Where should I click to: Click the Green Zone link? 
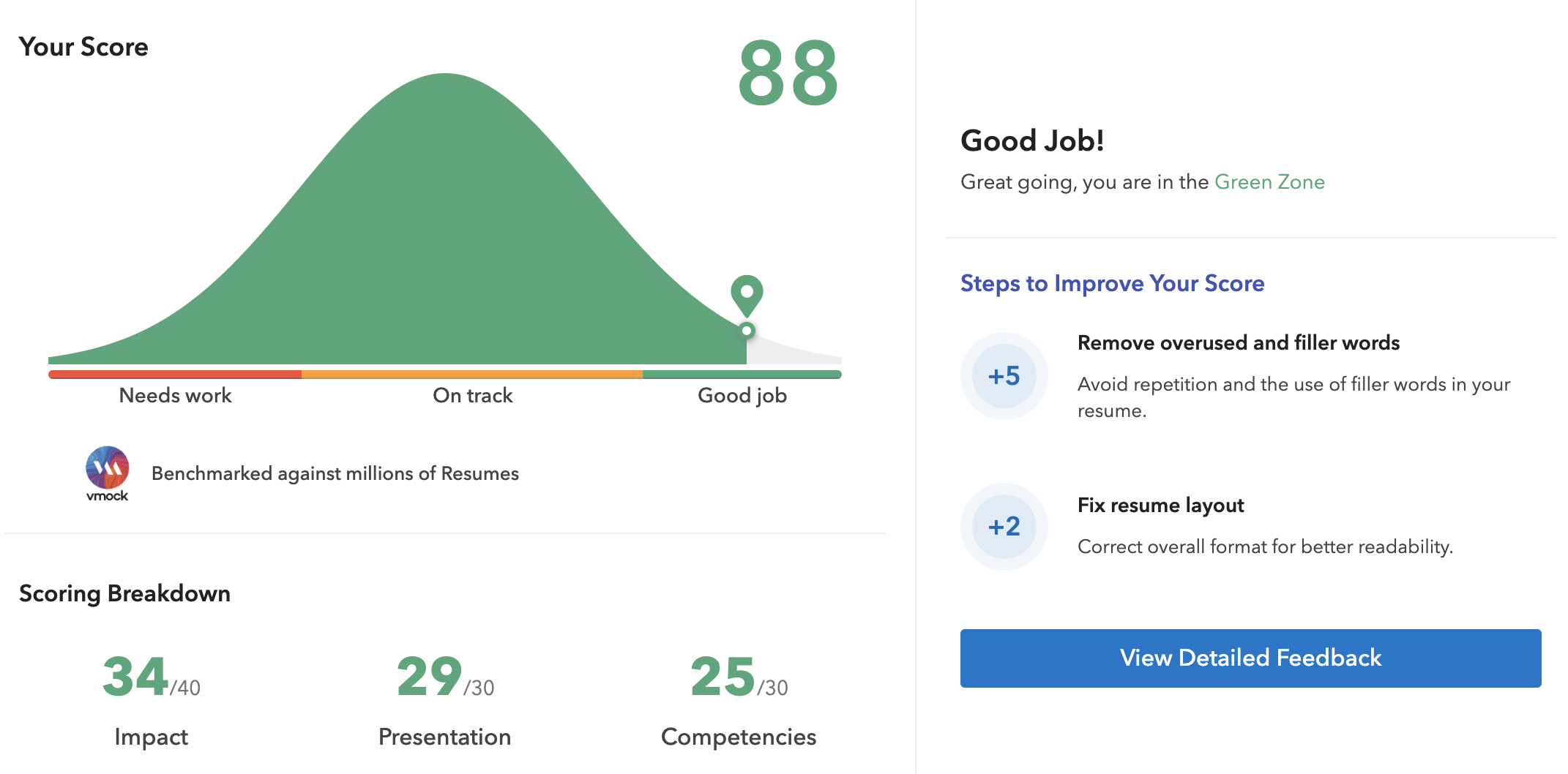click(1269, 182)
